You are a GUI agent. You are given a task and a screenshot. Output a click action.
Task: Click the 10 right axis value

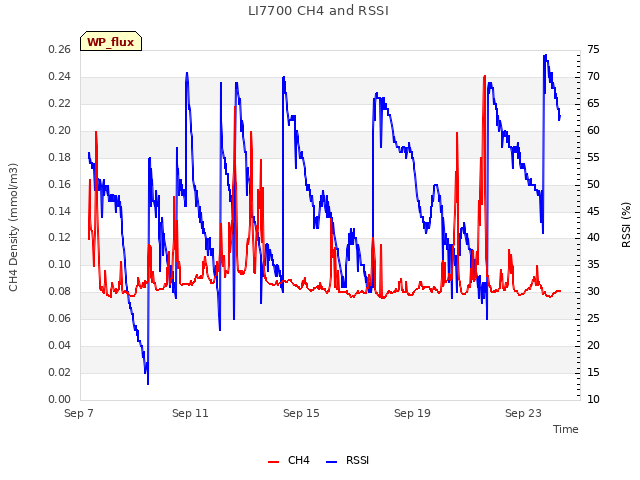coord(593,400)
